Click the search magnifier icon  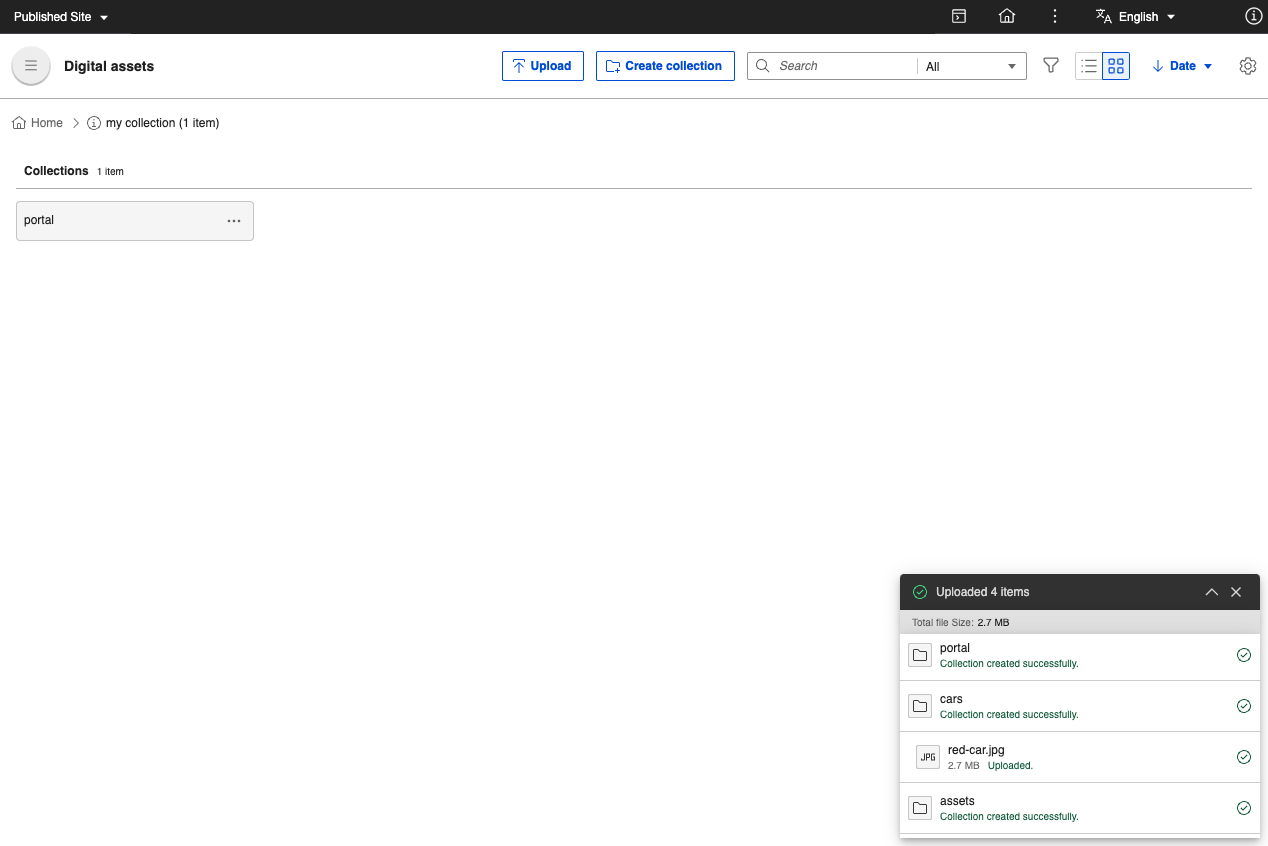pos(762,65)
